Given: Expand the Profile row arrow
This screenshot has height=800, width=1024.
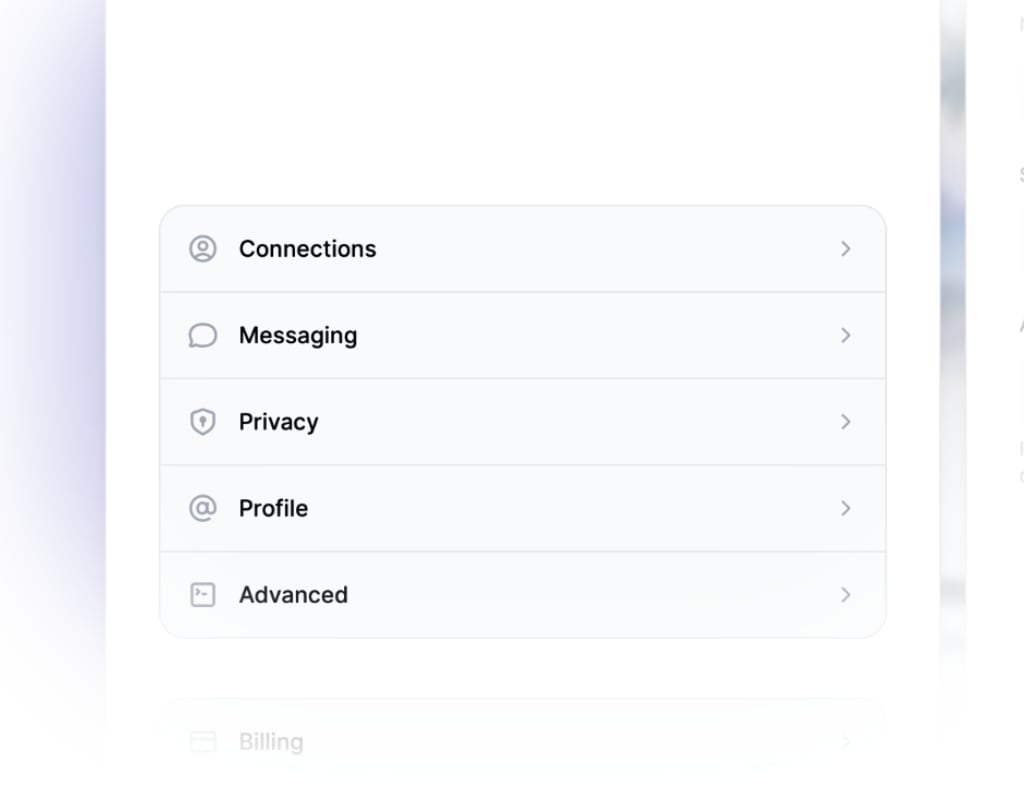Looking at the screenshot, I should pos(846,508).
